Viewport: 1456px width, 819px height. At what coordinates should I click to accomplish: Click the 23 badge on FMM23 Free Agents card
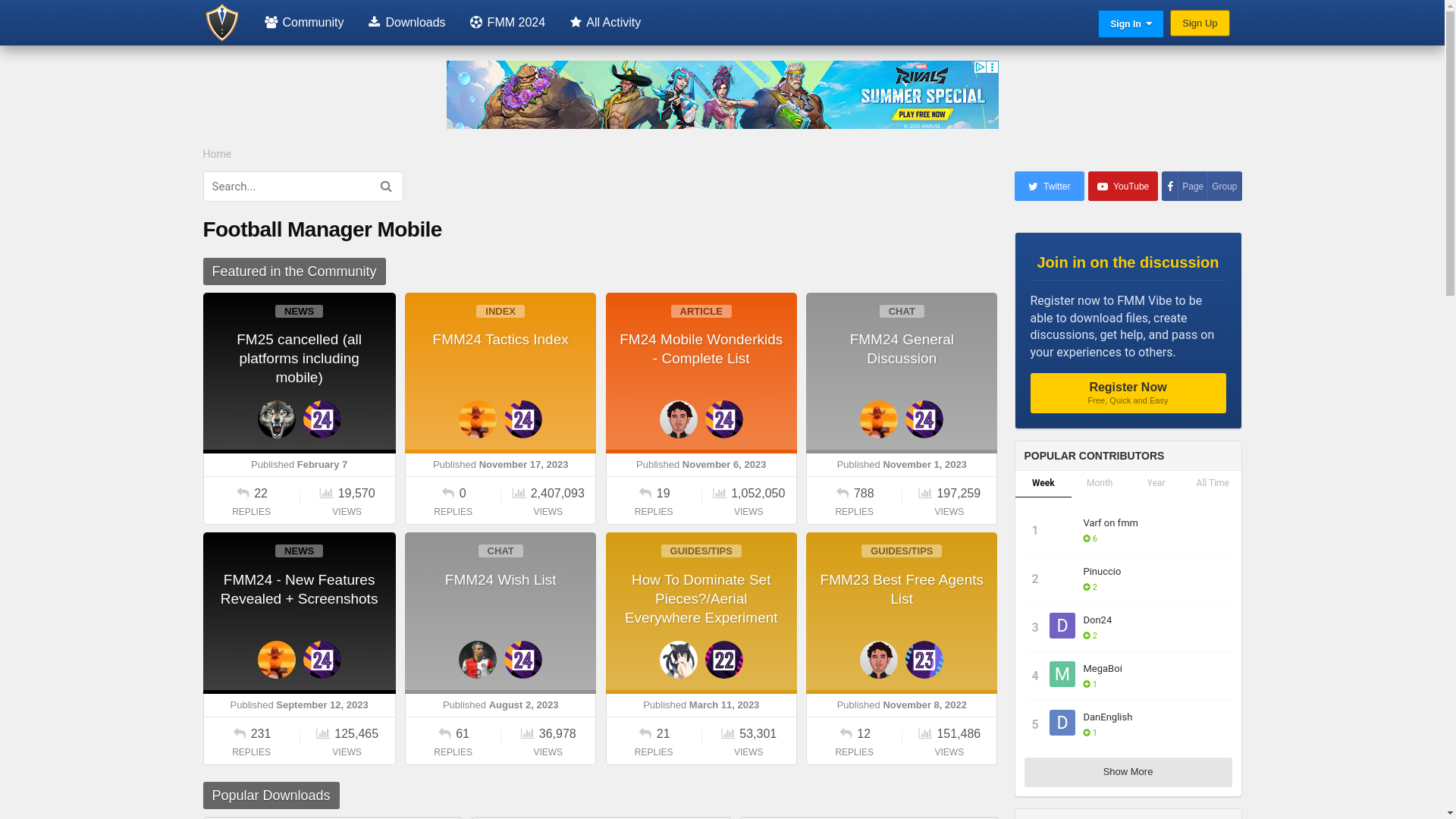(x=924, y=660)
